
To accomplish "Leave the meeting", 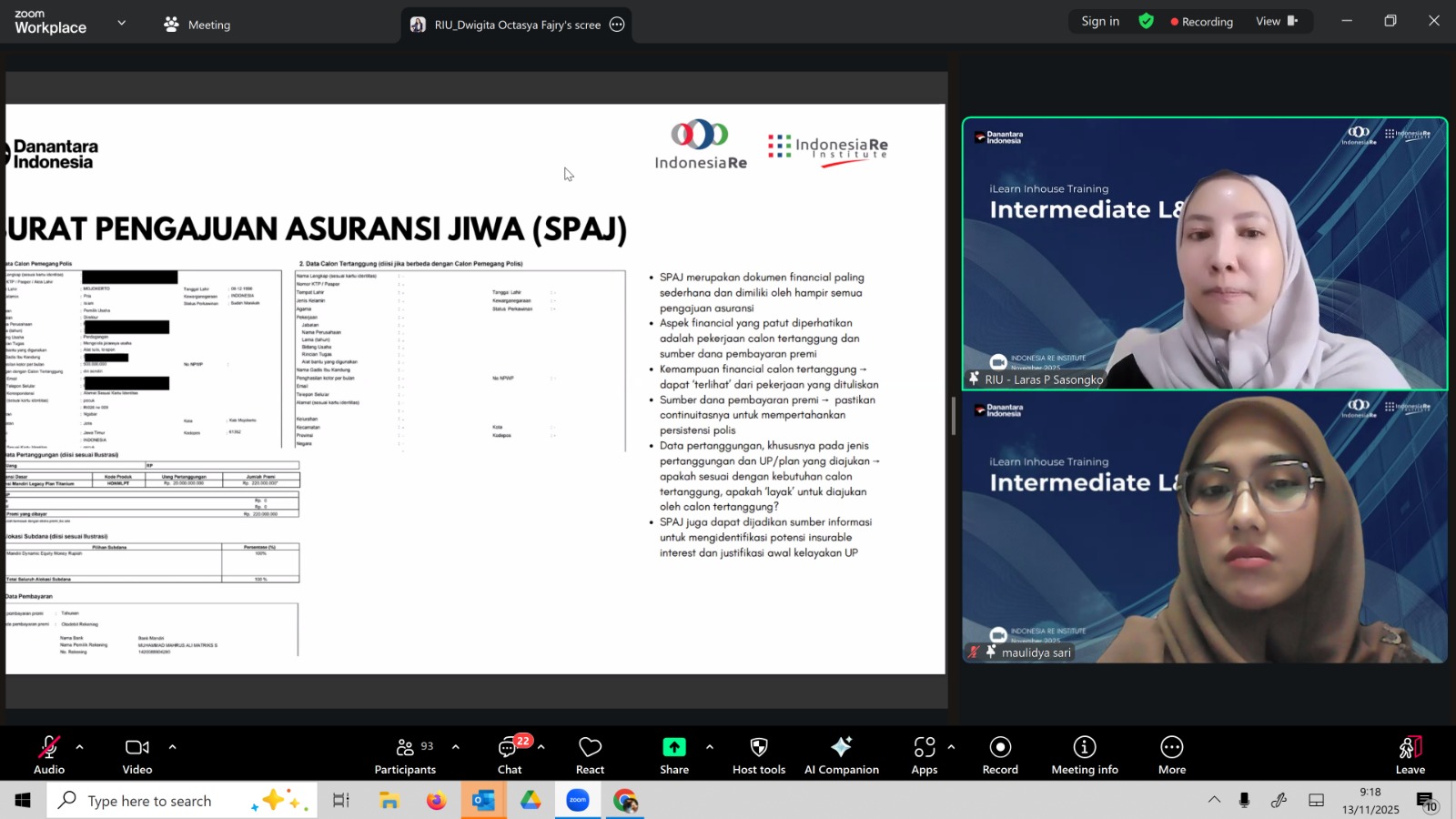I will tap(1410, 754).
